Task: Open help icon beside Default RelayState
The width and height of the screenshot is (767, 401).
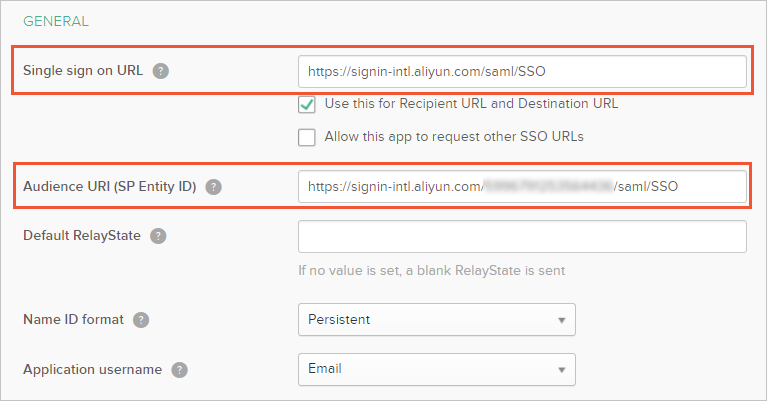Action: (158, 236)
